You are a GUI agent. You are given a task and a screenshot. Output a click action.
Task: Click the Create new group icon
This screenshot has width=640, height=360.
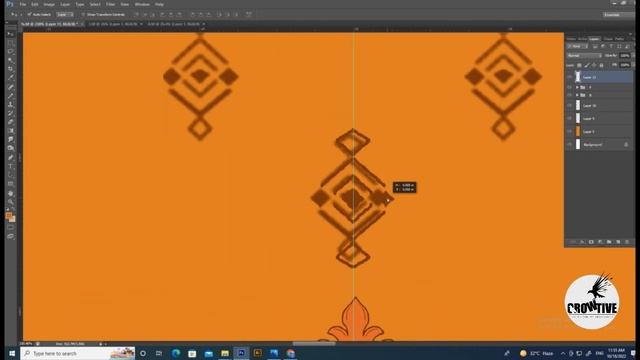[x=609, y=242]
